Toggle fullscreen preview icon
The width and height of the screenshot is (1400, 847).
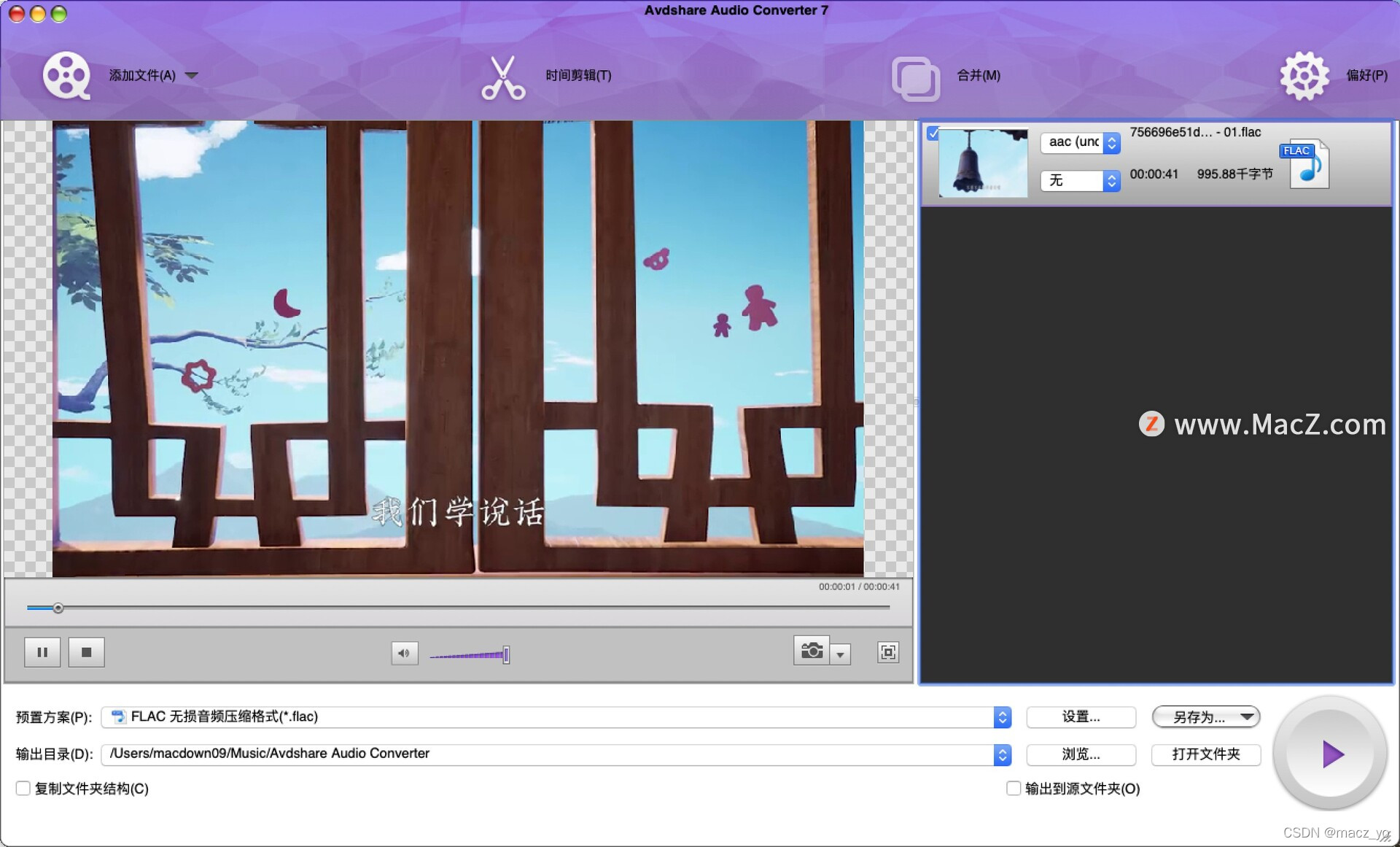point(887,652)
